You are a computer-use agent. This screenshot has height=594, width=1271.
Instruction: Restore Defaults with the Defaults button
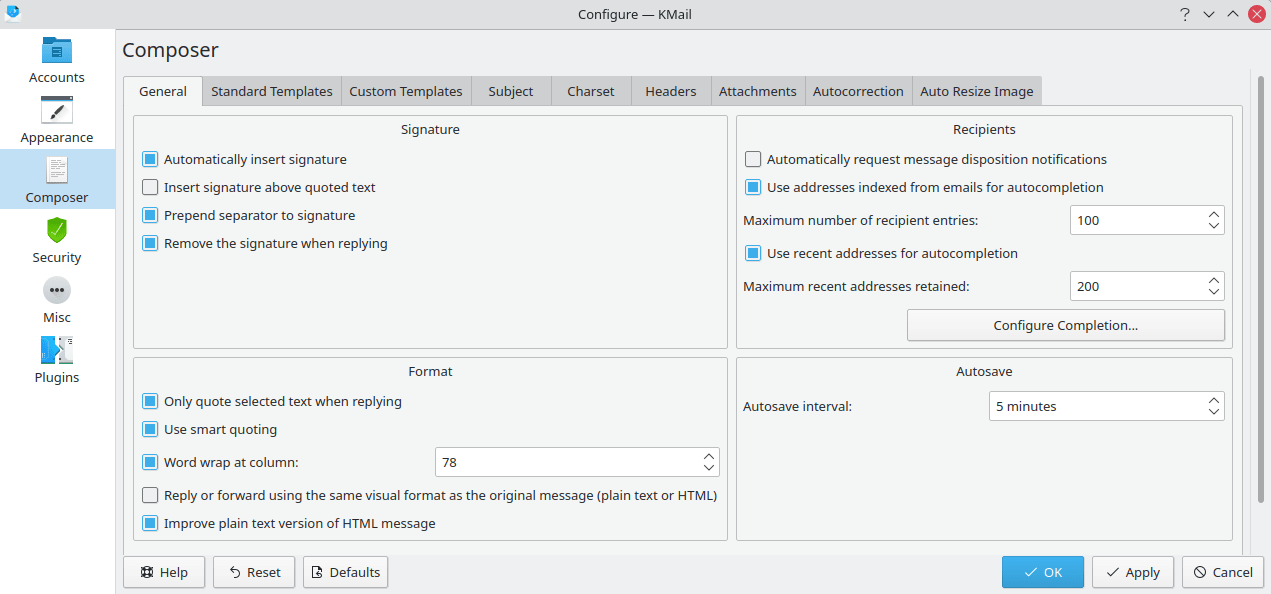coord(345,572)
